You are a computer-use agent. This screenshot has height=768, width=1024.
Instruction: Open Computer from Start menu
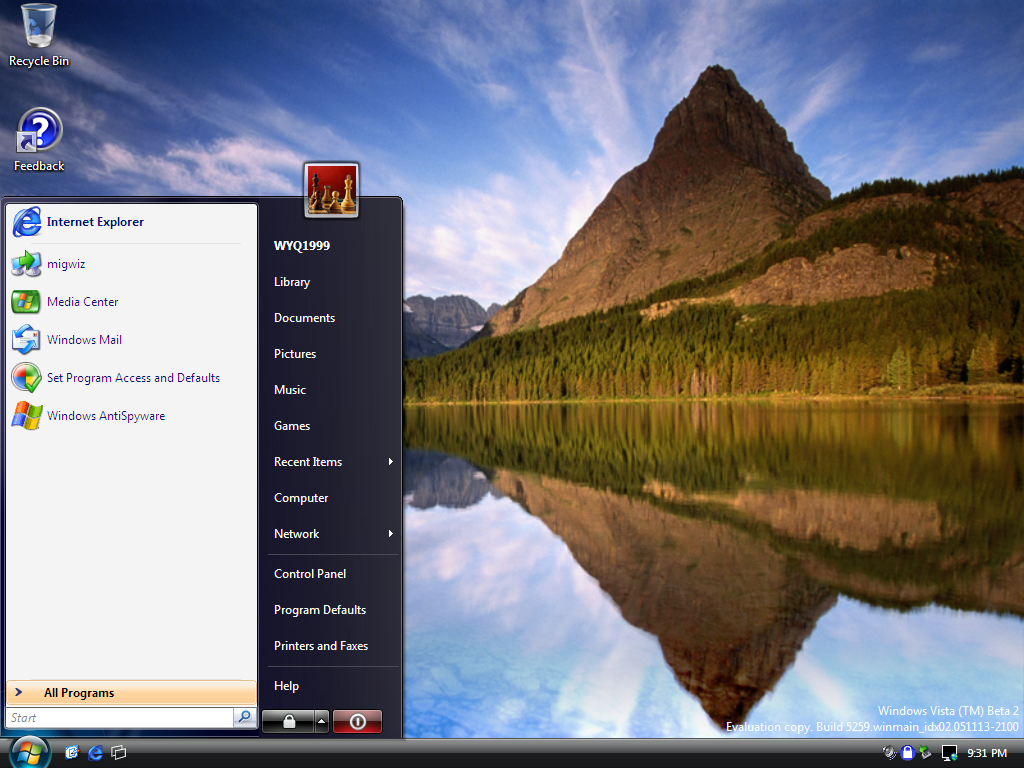(x=301, y=498)
